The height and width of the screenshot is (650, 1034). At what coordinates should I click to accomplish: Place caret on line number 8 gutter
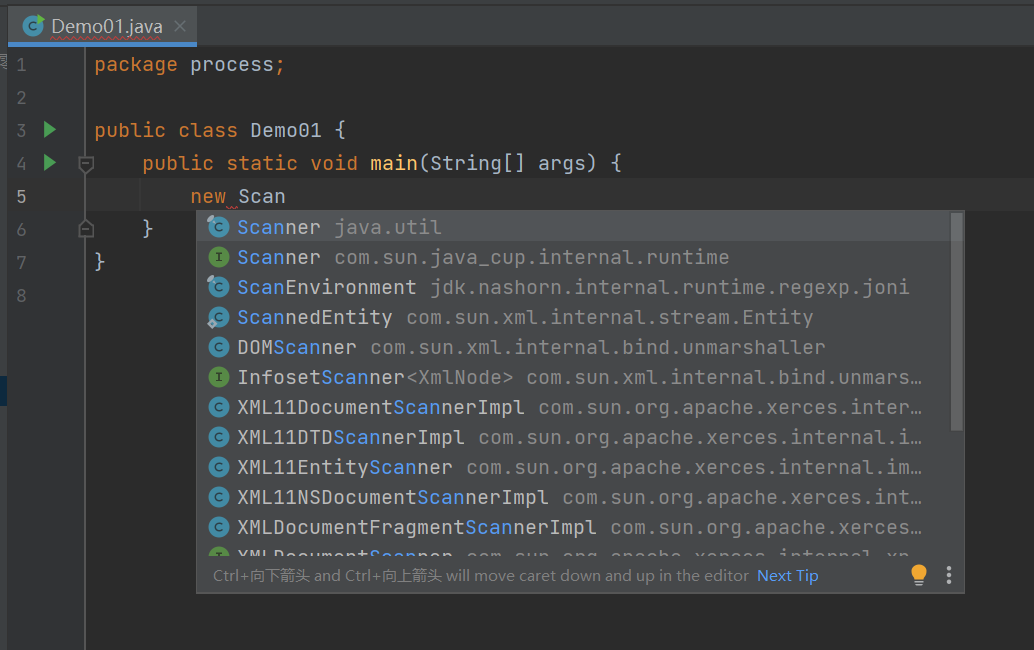click(x=21, y=296)
